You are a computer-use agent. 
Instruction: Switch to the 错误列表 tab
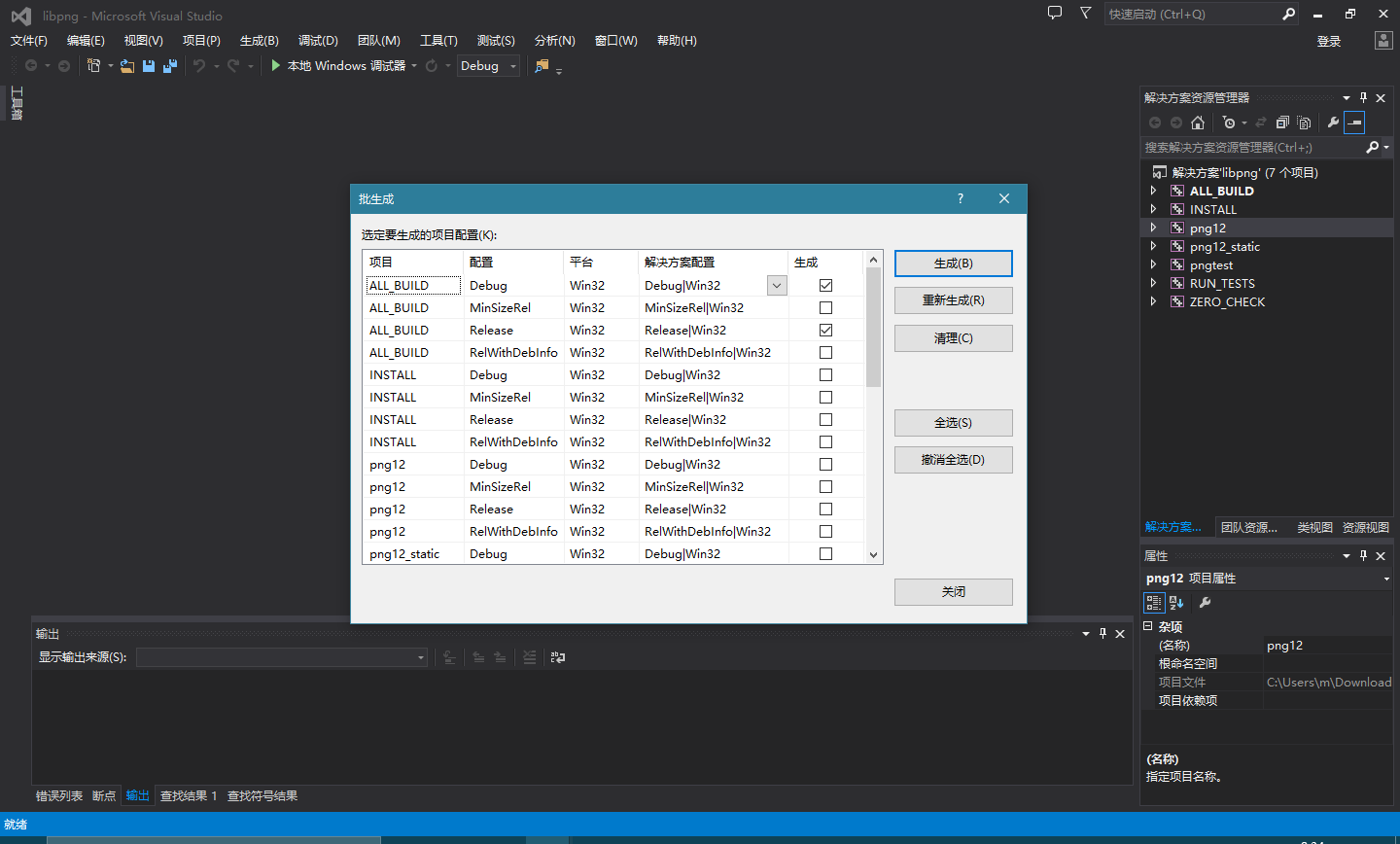(x=59, y=796)
